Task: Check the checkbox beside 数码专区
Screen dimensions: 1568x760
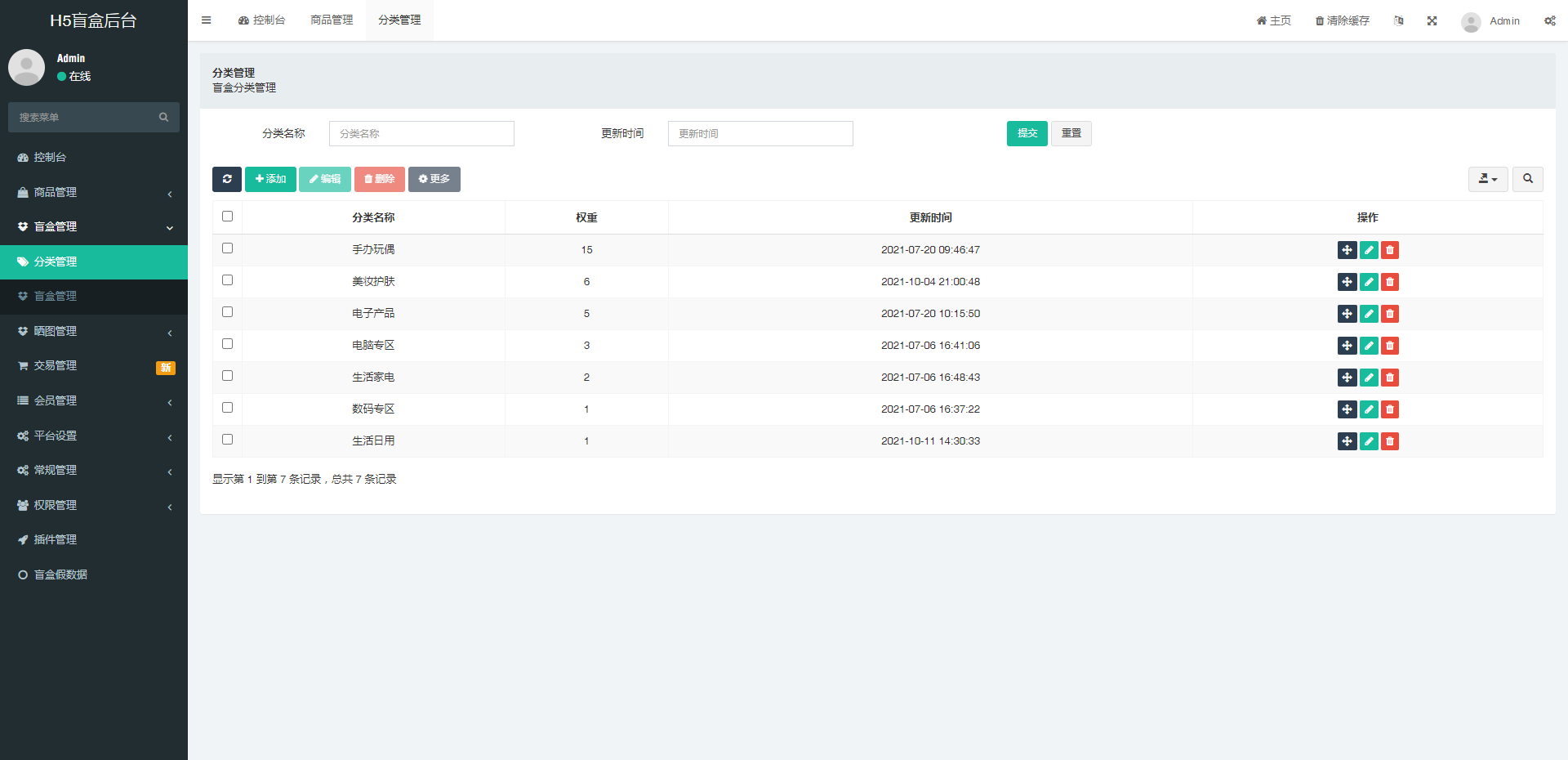Action: click(227, 407)
